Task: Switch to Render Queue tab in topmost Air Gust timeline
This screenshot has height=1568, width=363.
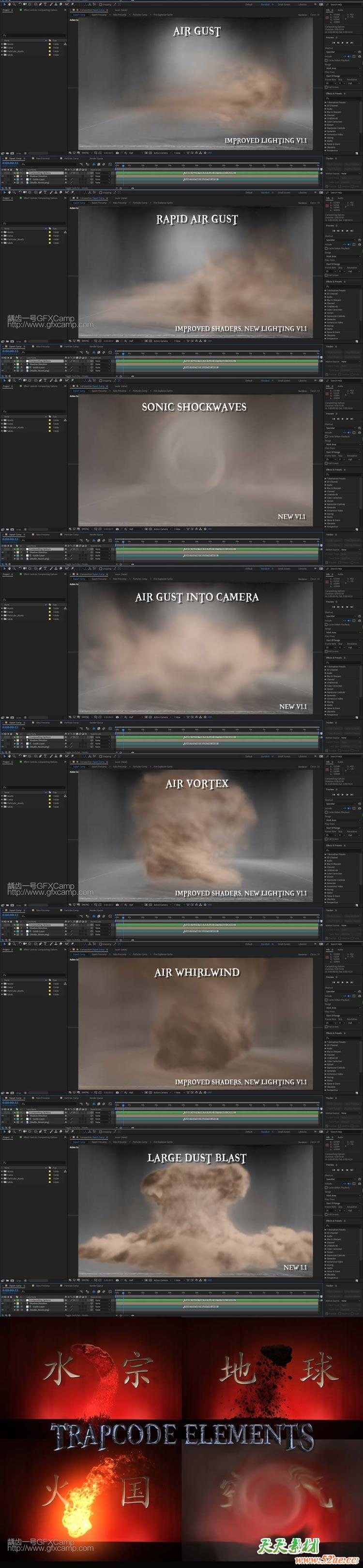Action: click(96, 159)
